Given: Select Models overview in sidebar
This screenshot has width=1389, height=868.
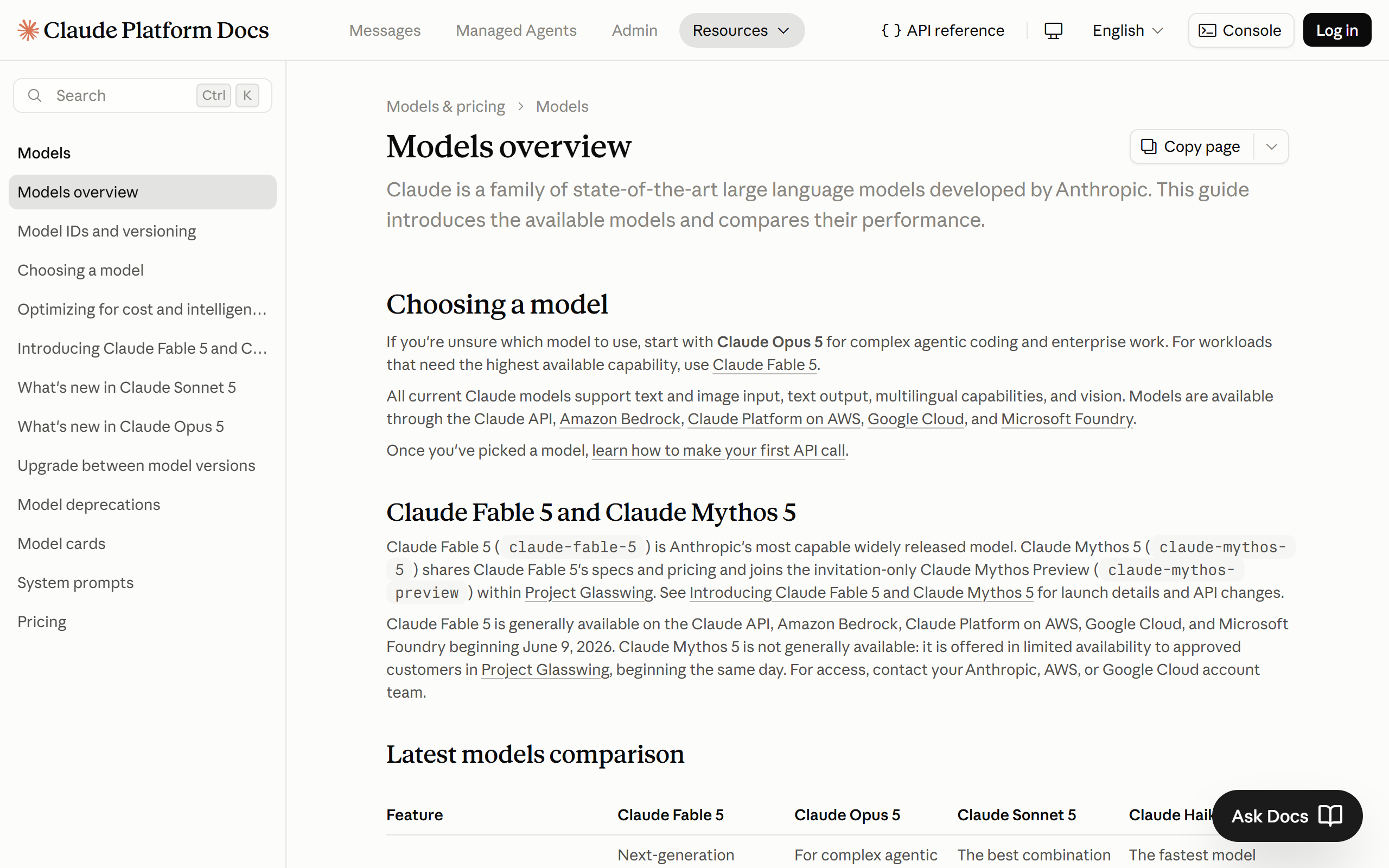Looking at the screenshot, I should (142, 192).
